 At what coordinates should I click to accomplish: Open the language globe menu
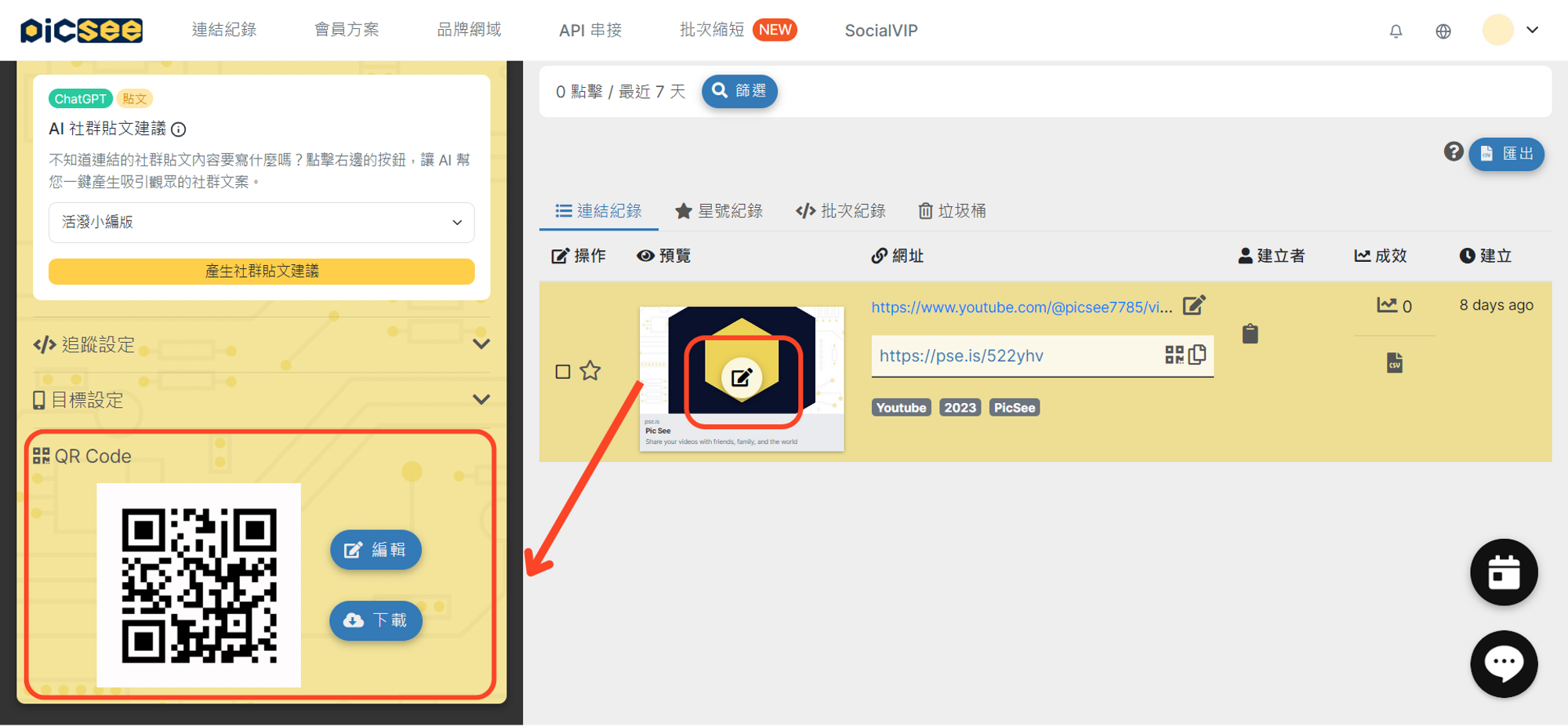point(1443,31)
